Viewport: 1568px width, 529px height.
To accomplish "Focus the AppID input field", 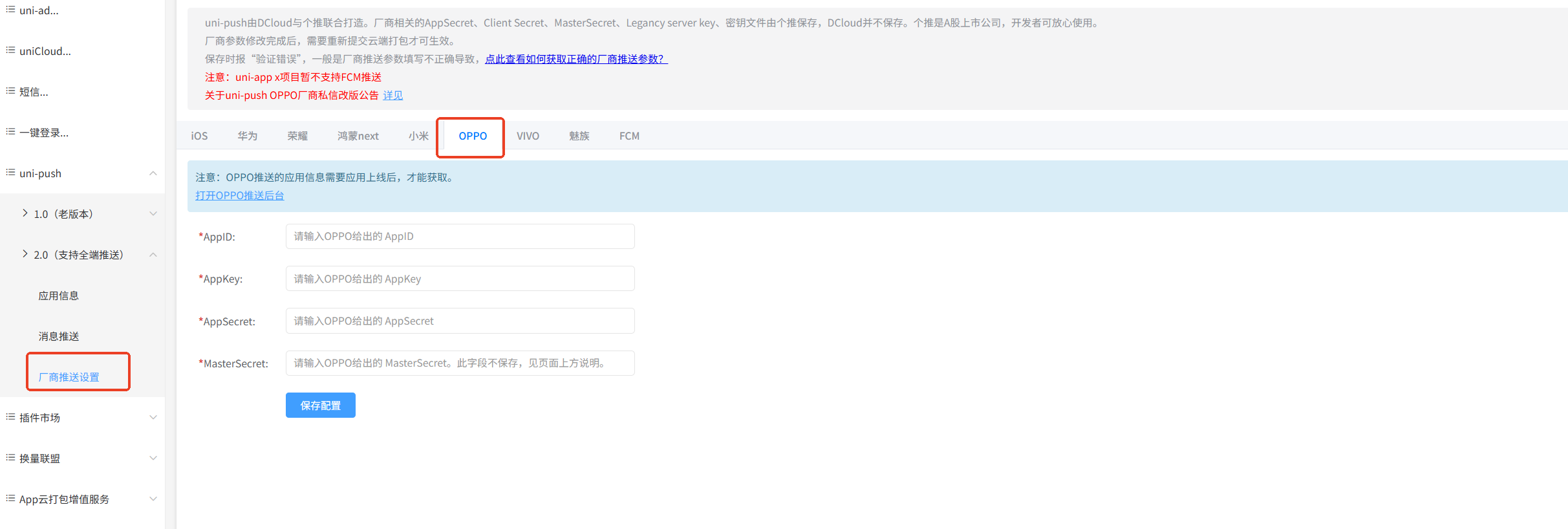I will pos(460,236).
